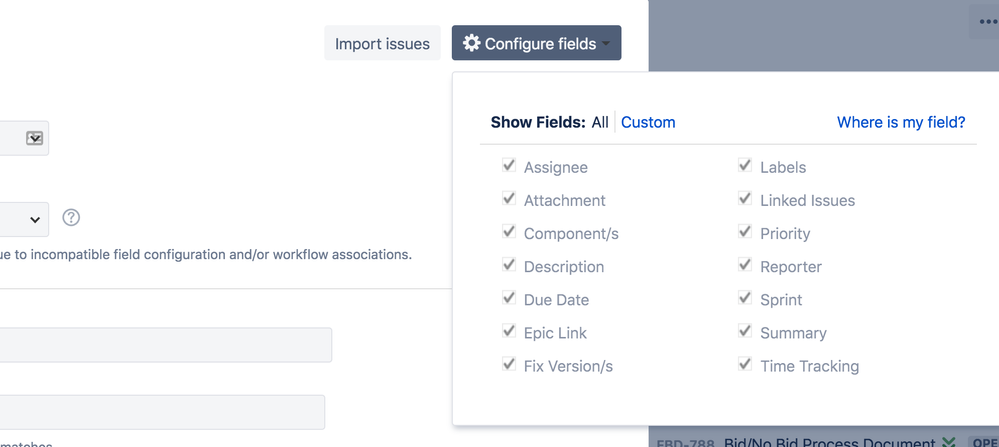The width and height of the screenshot is (999, 447).
Task: Click the Import issues button
Action: click(382, 44)
